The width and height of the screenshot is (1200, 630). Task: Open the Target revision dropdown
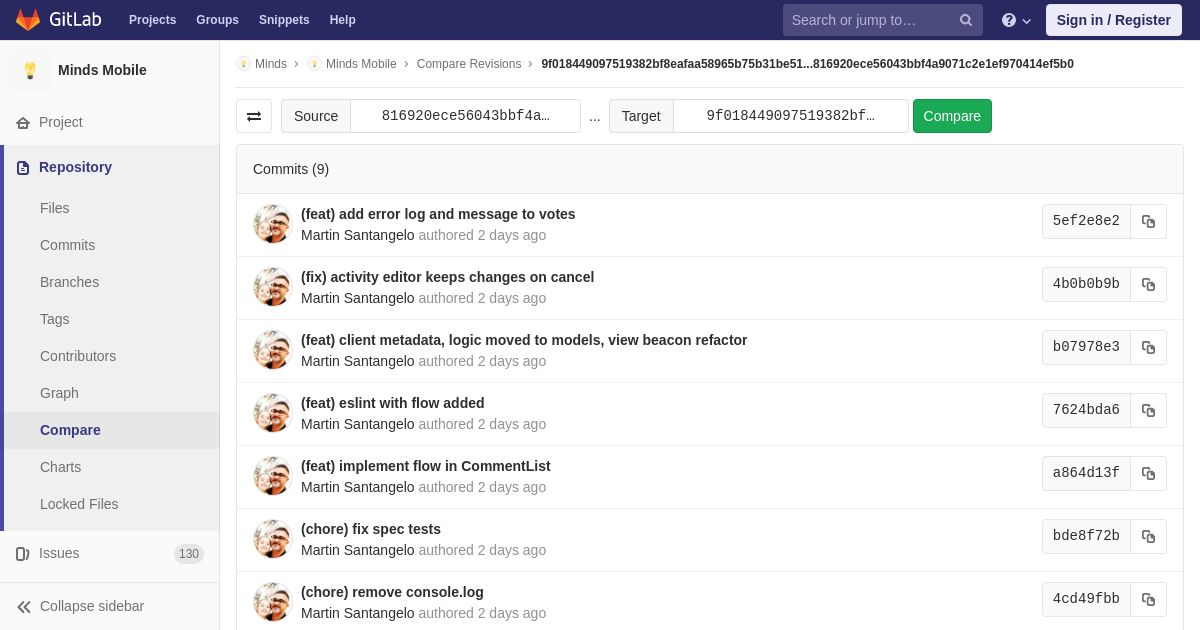pyautogui.click(x=790, y=116)
